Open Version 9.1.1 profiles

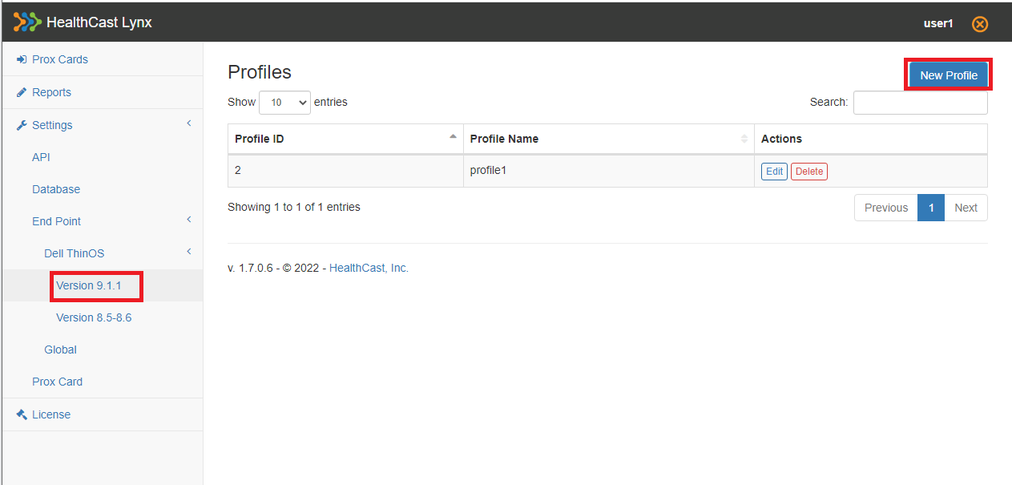click(89, 285)
